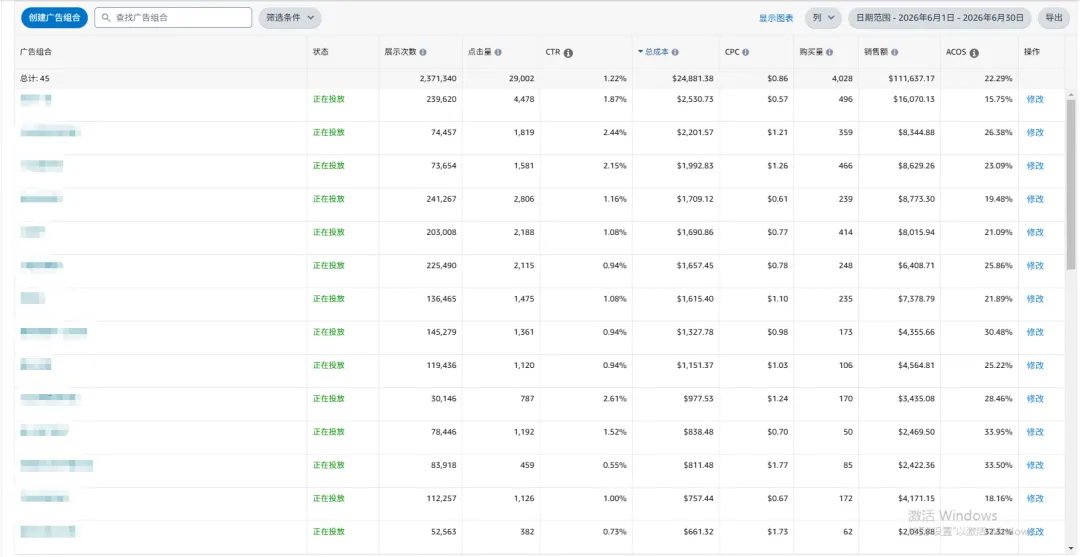Image resolution: width=1080 pixels, height=557 pixels.
Task: Click the magnifier icon in the search box
Action: 106,18
